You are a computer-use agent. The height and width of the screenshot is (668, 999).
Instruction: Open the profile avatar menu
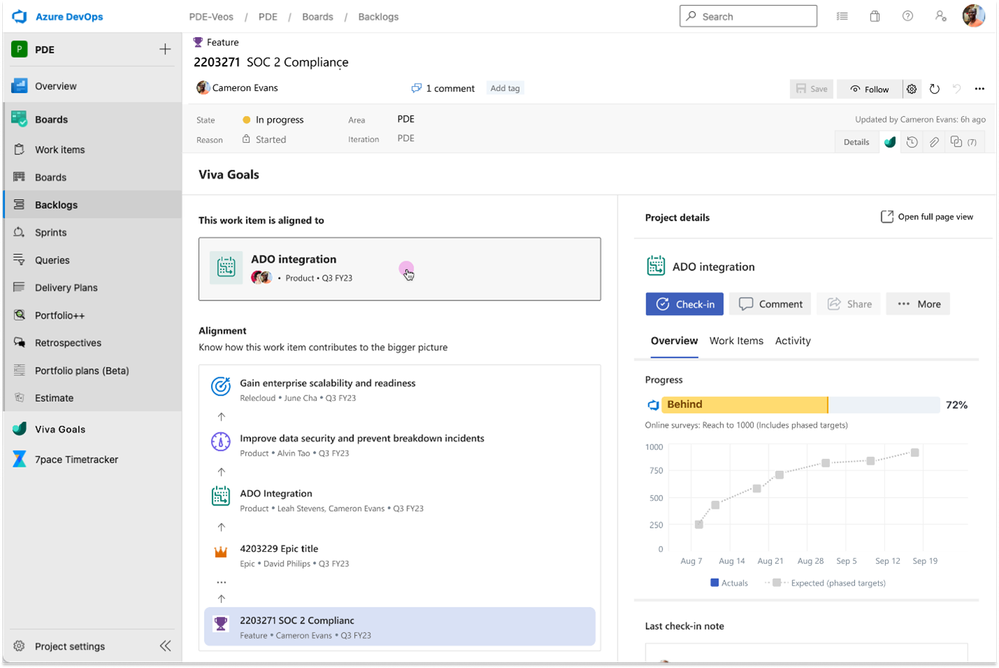click(974, 16)
